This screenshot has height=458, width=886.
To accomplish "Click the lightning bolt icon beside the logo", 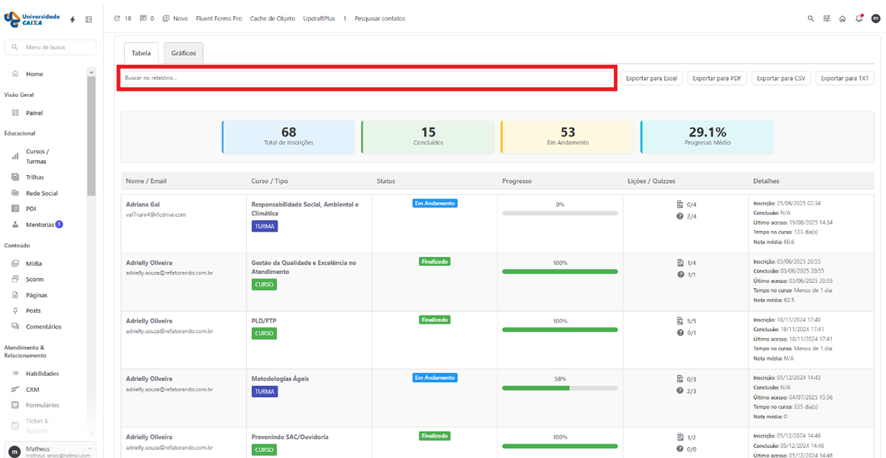I will pyautogui.click(x=72, y=19).
